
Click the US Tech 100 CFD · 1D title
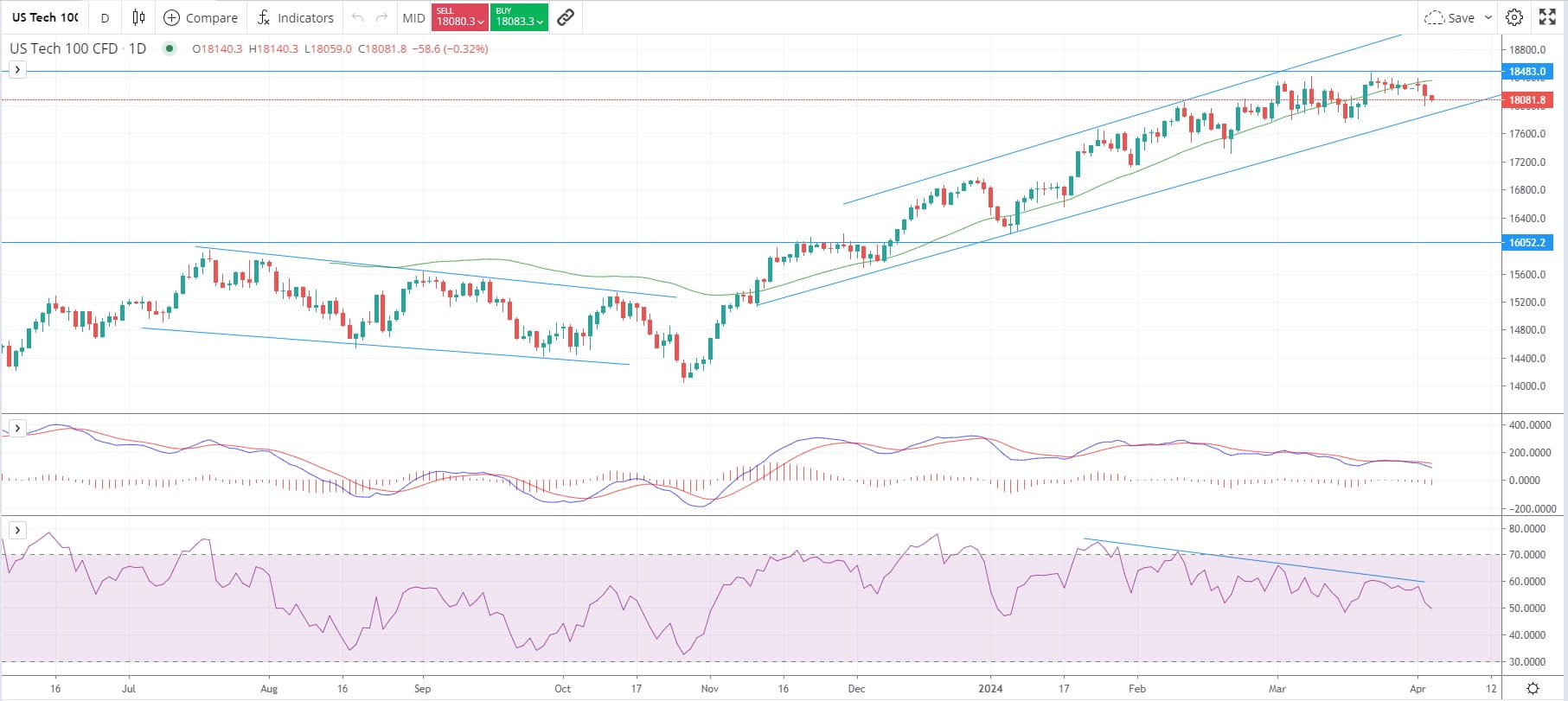coord(78,48)
